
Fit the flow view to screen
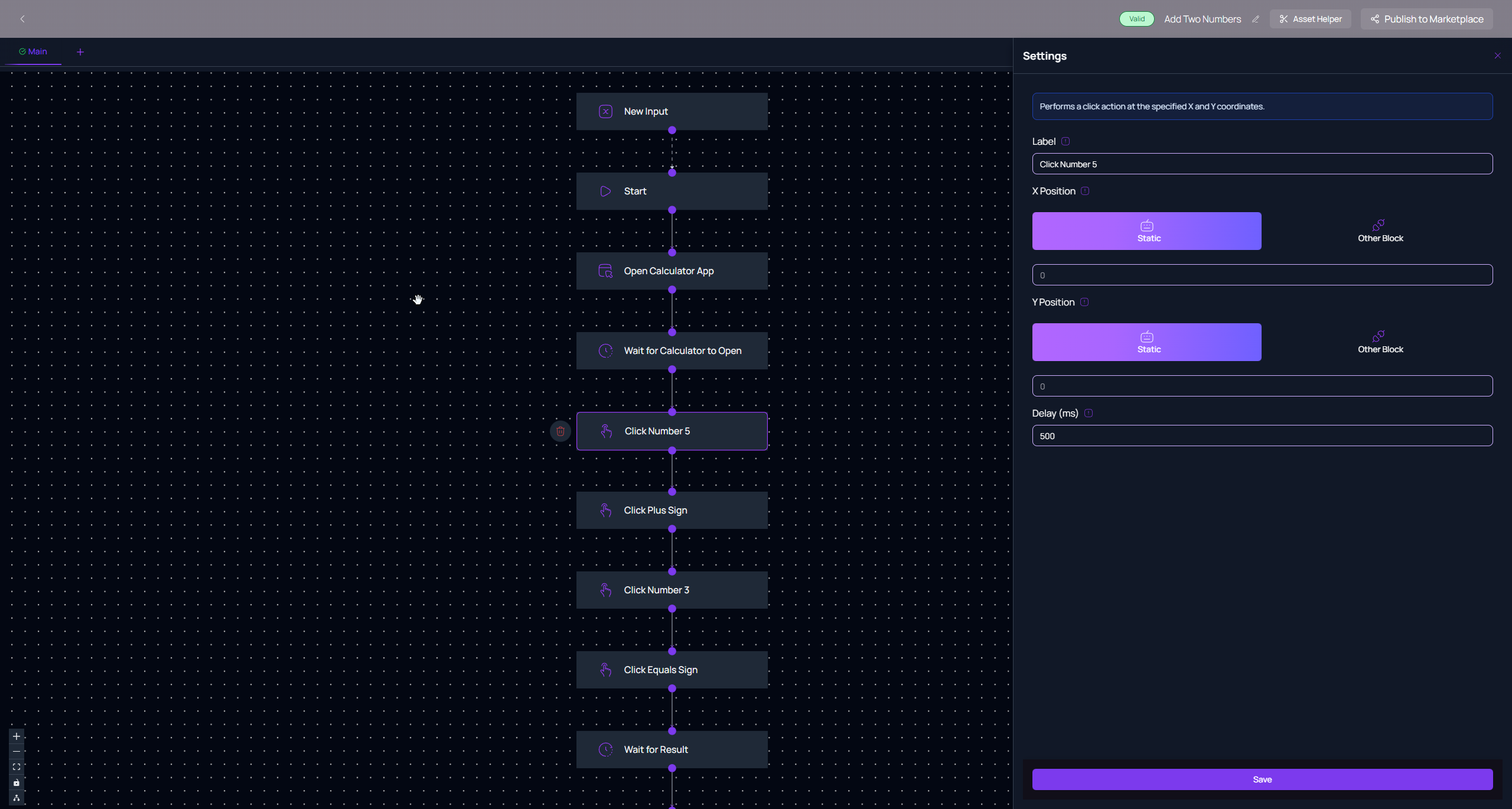click(x=17, y=767)
